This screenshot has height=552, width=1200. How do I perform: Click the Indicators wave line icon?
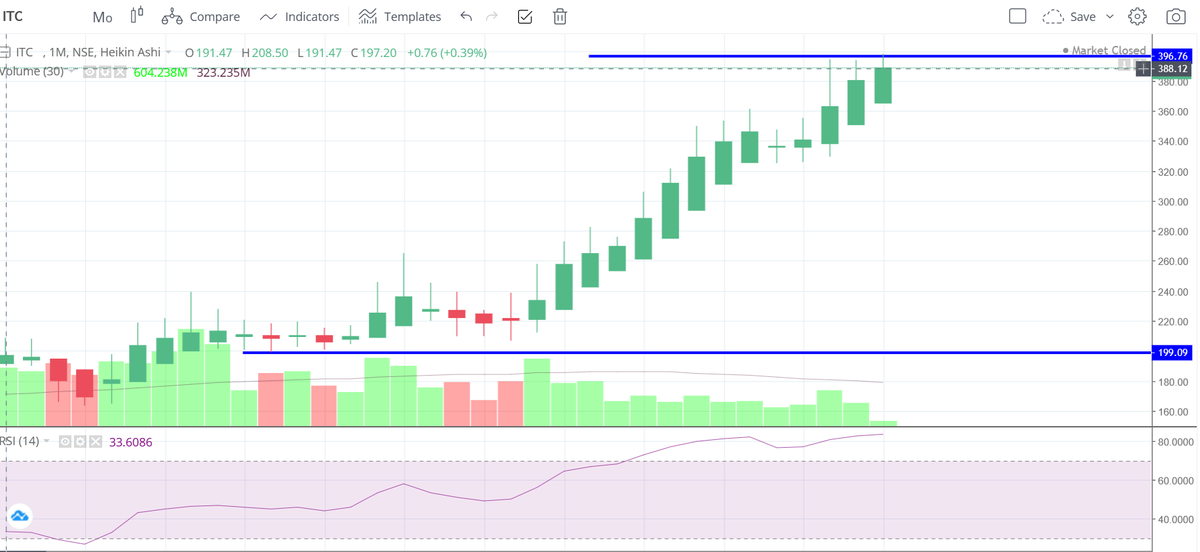(268, 17)
